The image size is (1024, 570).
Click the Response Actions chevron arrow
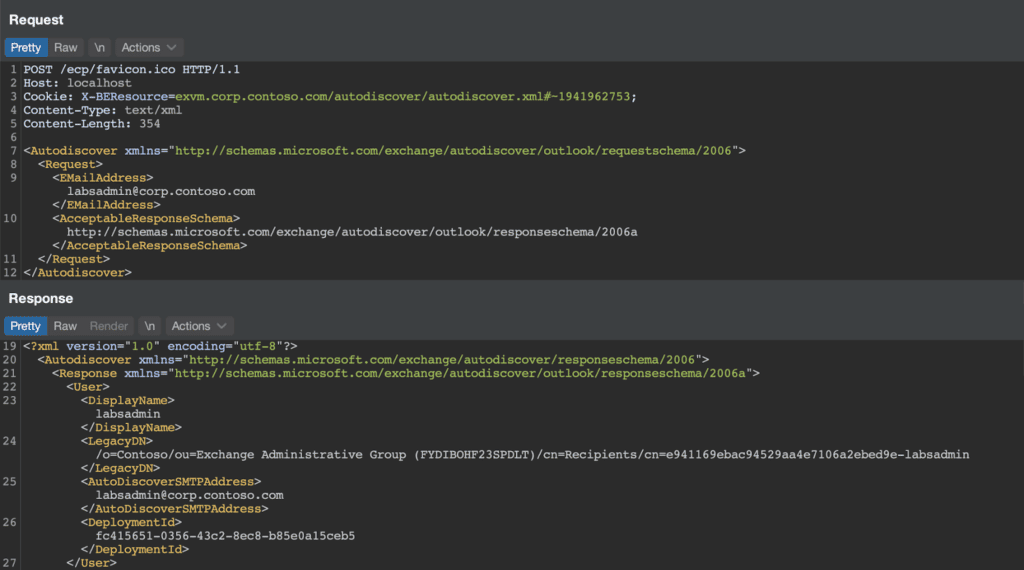(222, 326)
